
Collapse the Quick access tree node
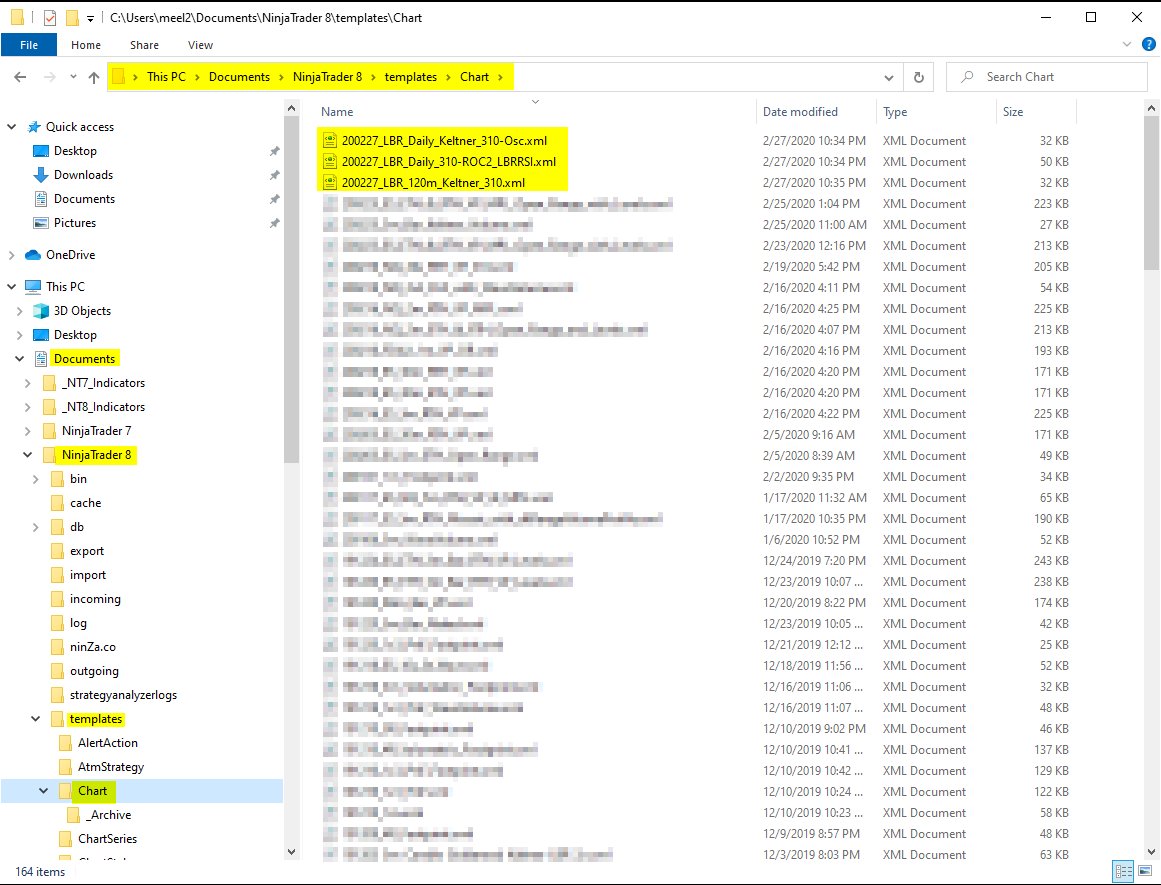point(11,127)
